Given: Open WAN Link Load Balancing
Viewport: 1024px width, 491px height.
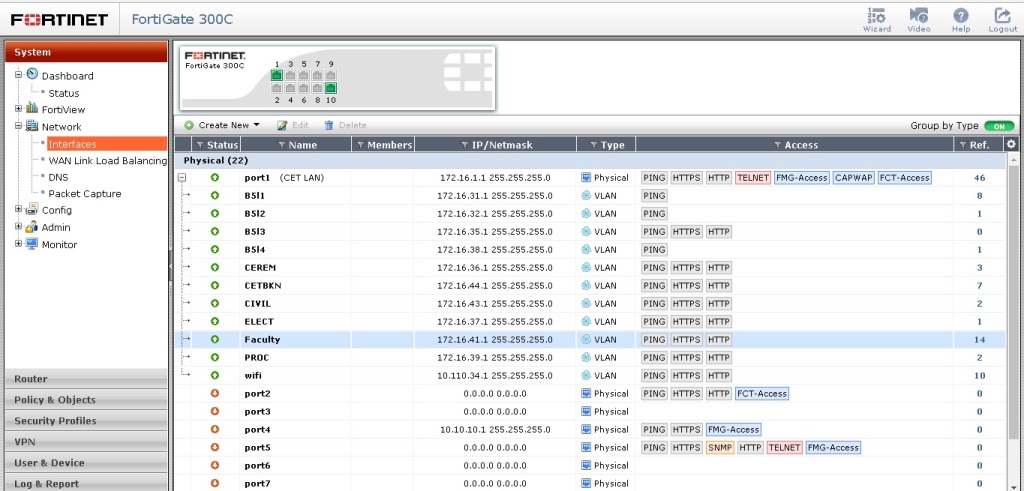Looking at the screenshot, I should click(x=108, y=161).
